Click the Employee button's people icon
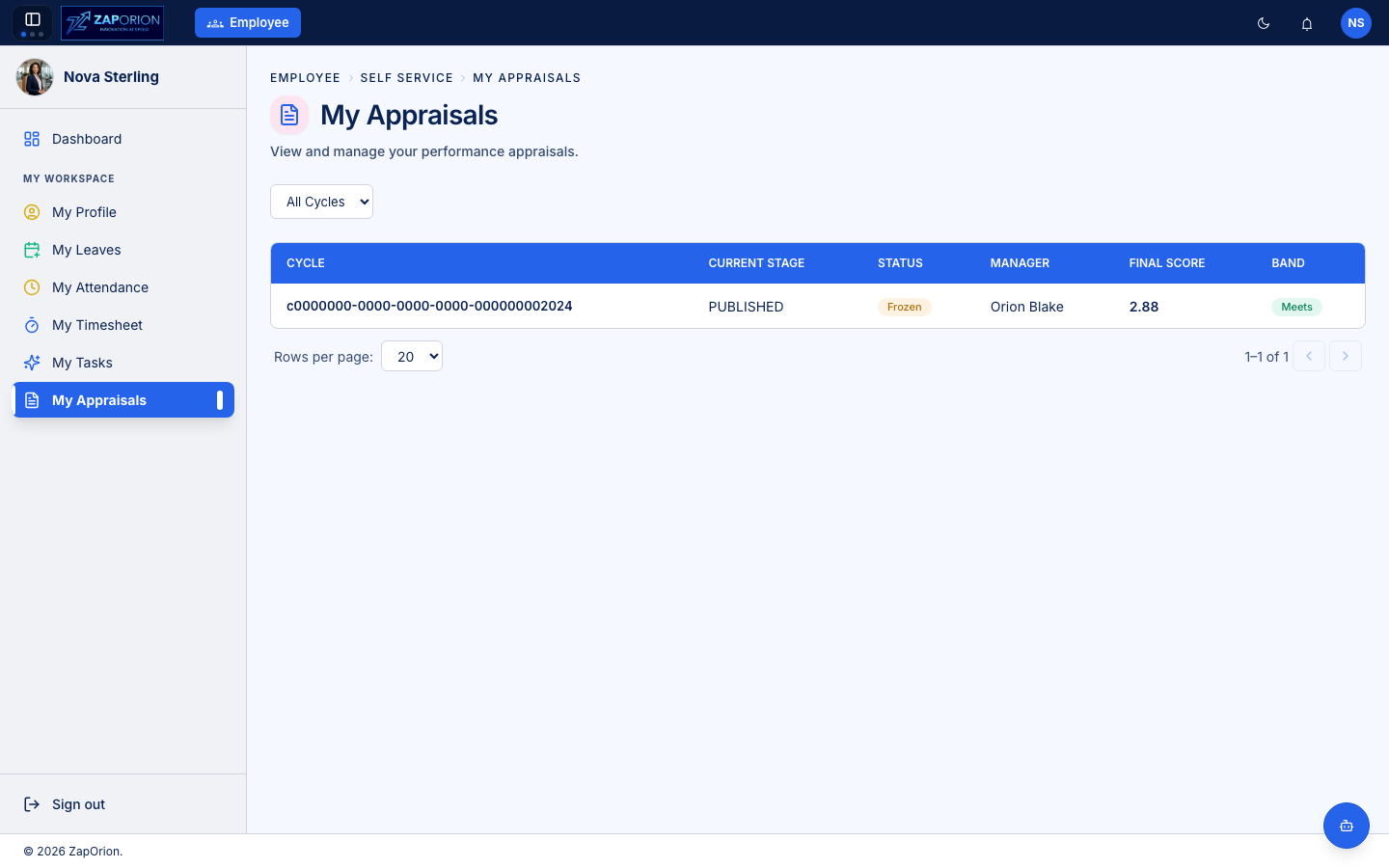This screenshot has height=868, width=1389. pos(215,23)
